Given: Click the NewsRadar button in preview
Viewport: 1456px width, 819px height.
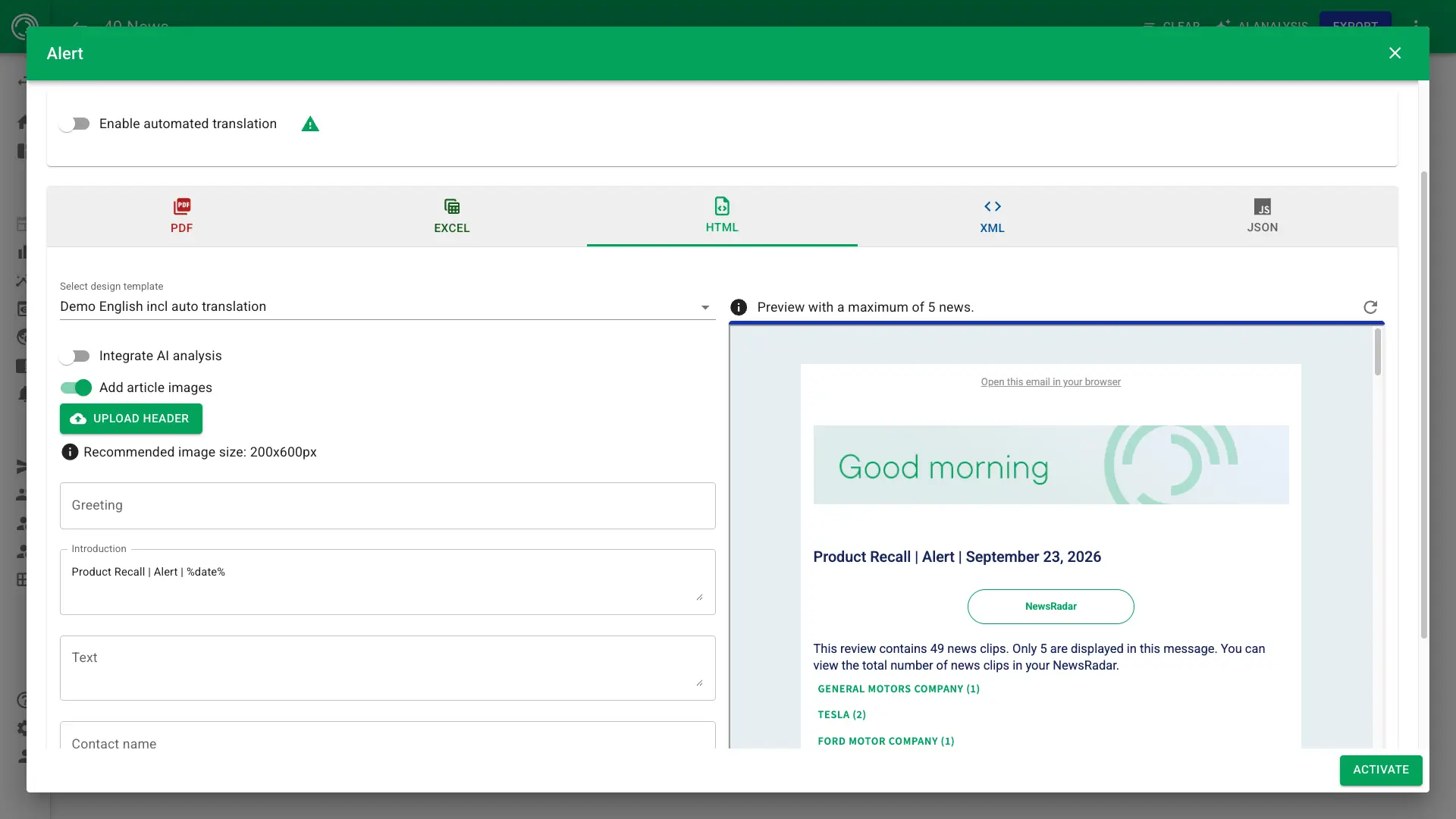Looking at the screenshot, I should 1051,607.
